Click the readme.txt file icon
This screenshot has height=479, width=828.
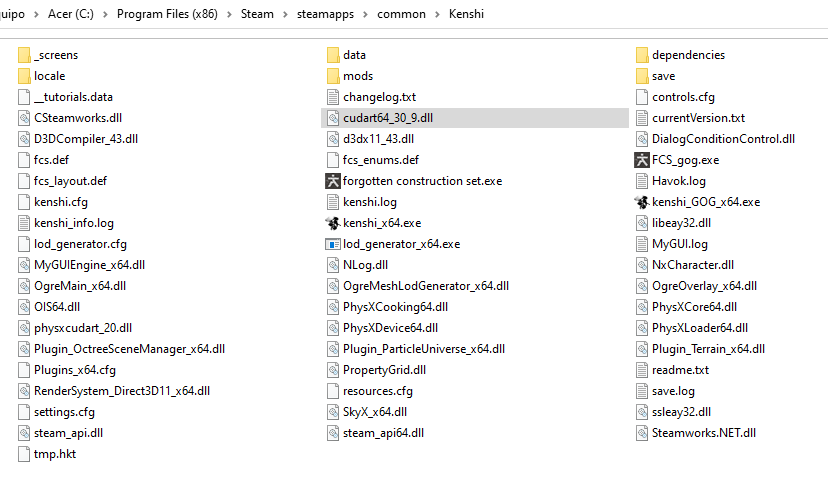(642, 370)
